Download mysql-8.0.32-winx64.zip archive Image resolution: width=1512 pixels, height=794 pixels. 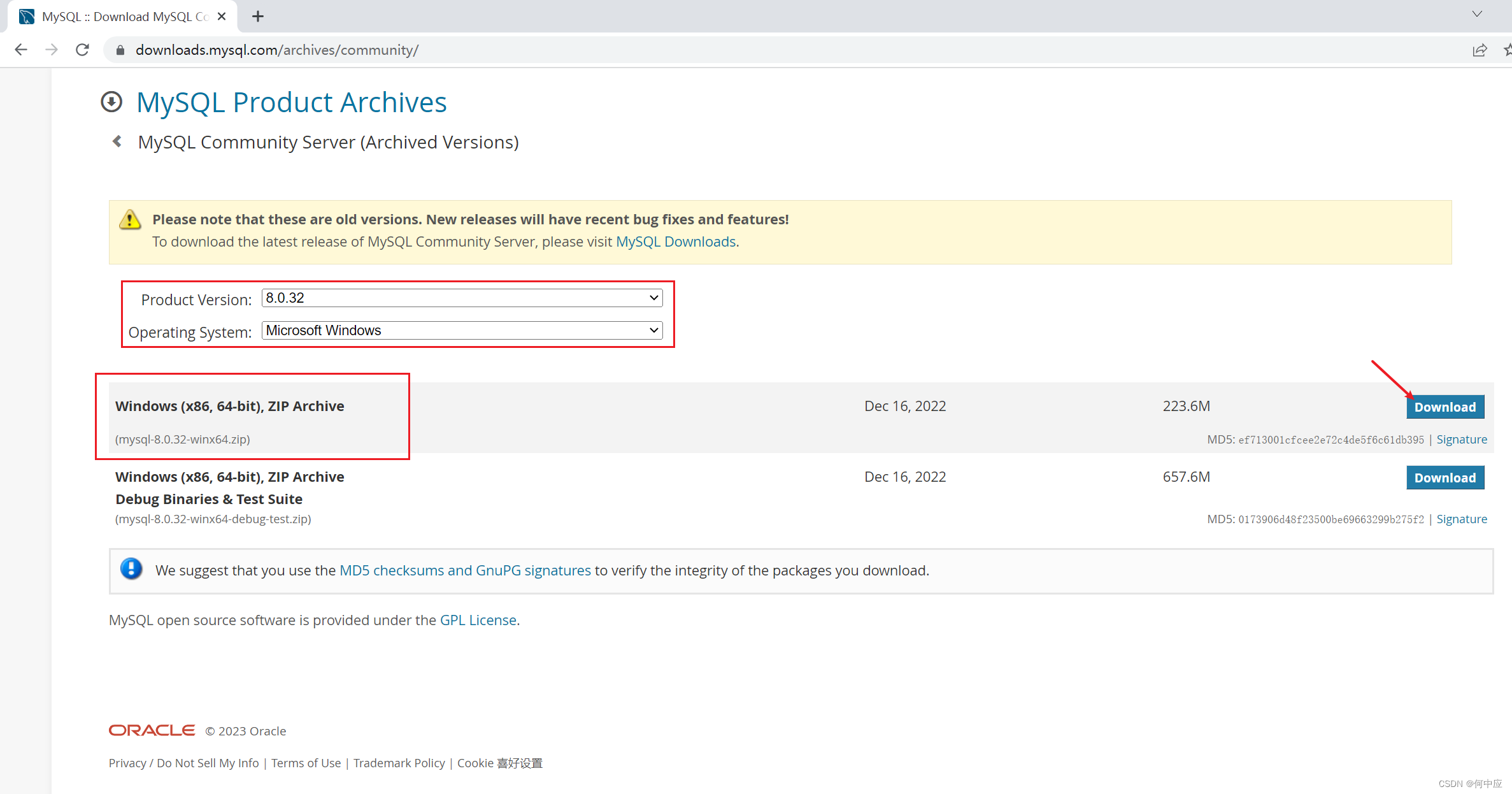click(x=1445, y=407)
